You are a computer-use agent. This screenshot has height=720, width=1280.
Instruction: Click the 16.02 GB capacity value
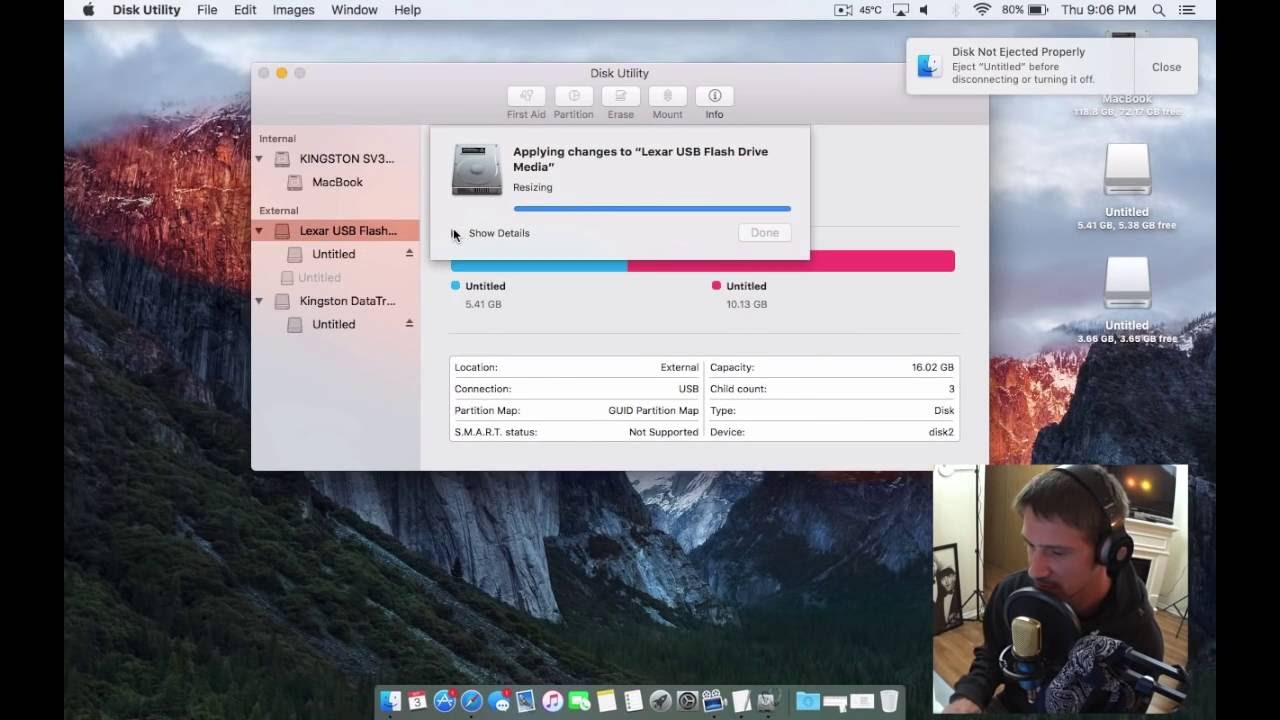[933, 368]
